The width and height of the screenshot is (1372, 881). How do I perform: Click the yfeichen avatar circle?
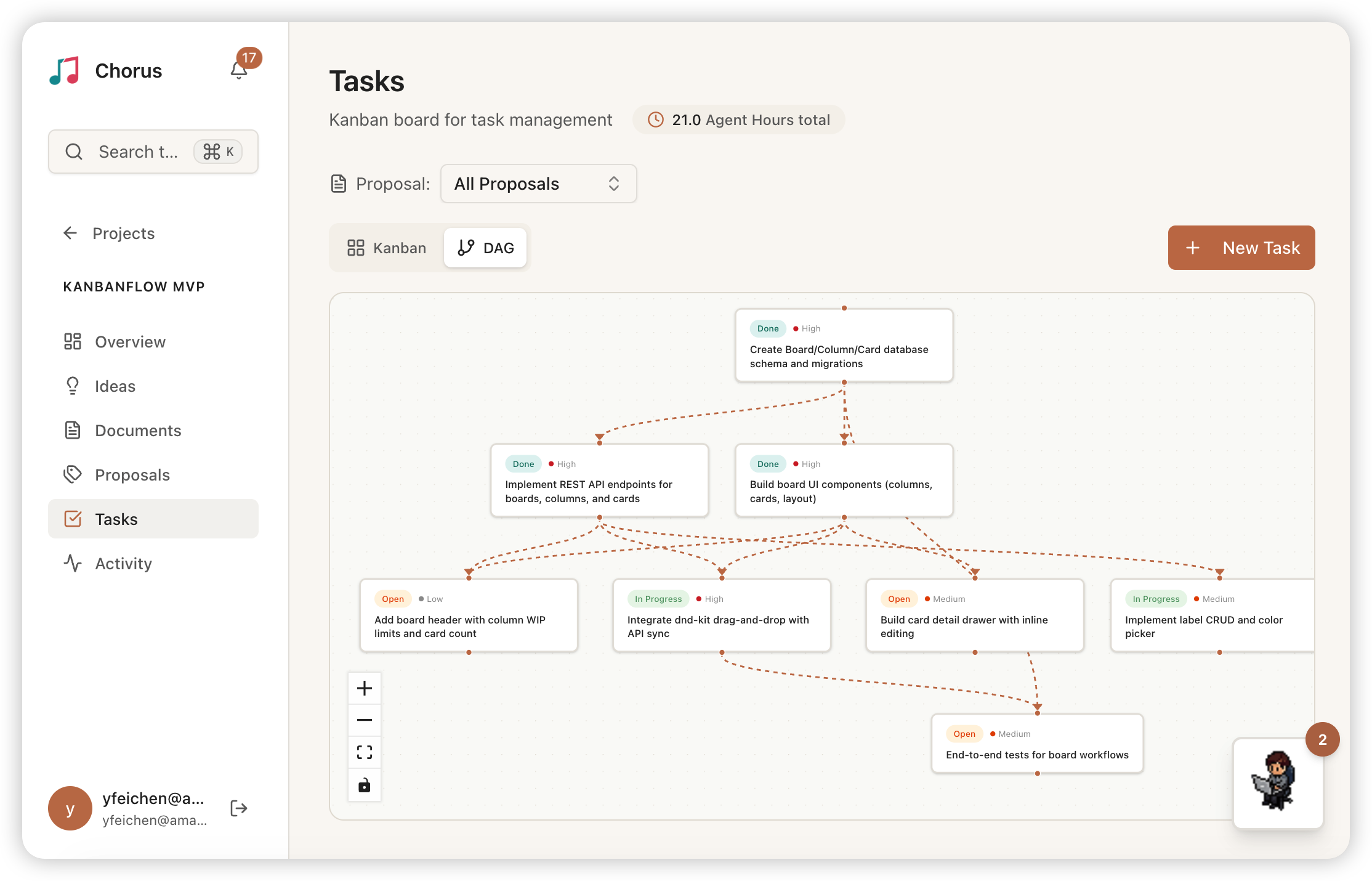70,808
